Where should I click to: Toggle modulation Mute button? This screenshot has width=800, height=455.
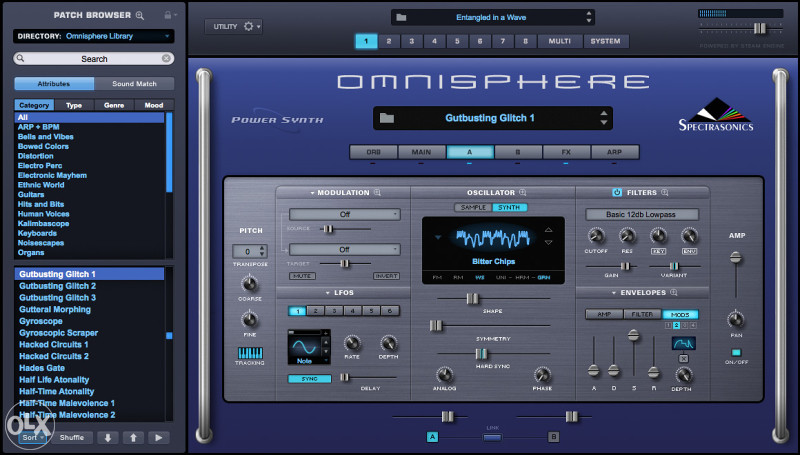303,276
